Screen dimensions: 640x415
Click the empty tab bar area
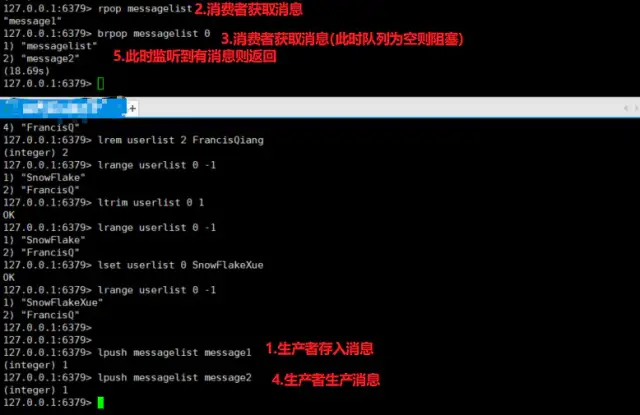coord(378,108)
